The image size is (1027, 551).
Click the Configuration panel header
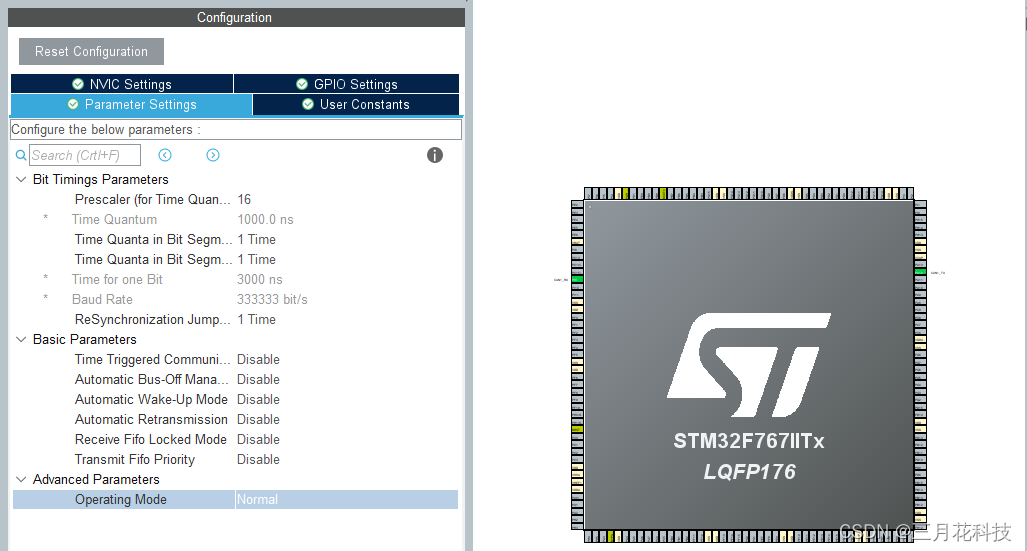pos(236,18)
